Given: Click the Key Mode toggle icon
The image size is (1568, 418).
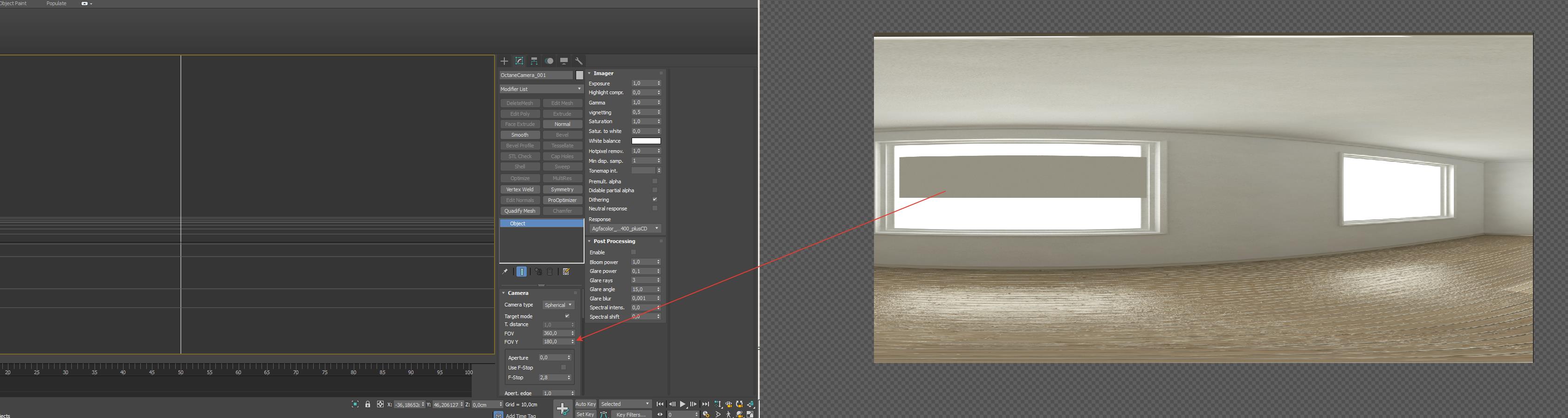Looking at the screenshot, I should (x=660, y=414).
